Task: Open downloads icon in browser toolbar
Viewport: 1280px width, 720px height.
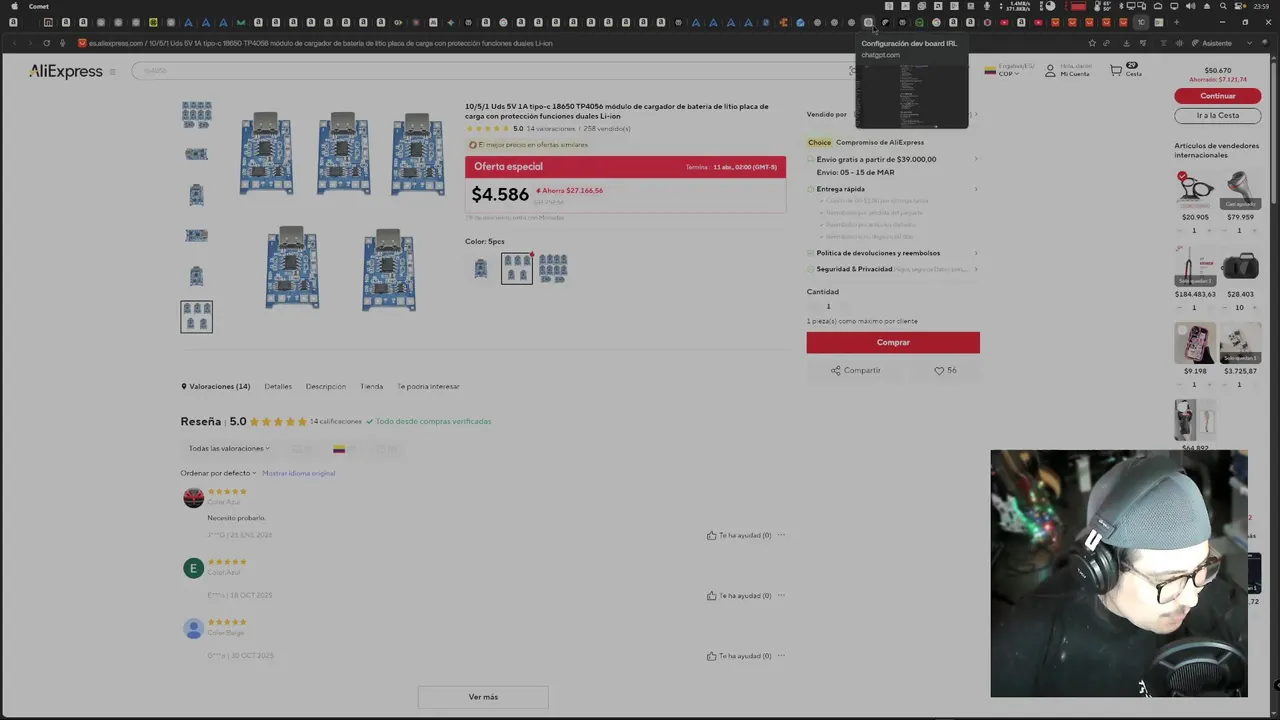Action: pyautogui.click(x=1126, y=43)
